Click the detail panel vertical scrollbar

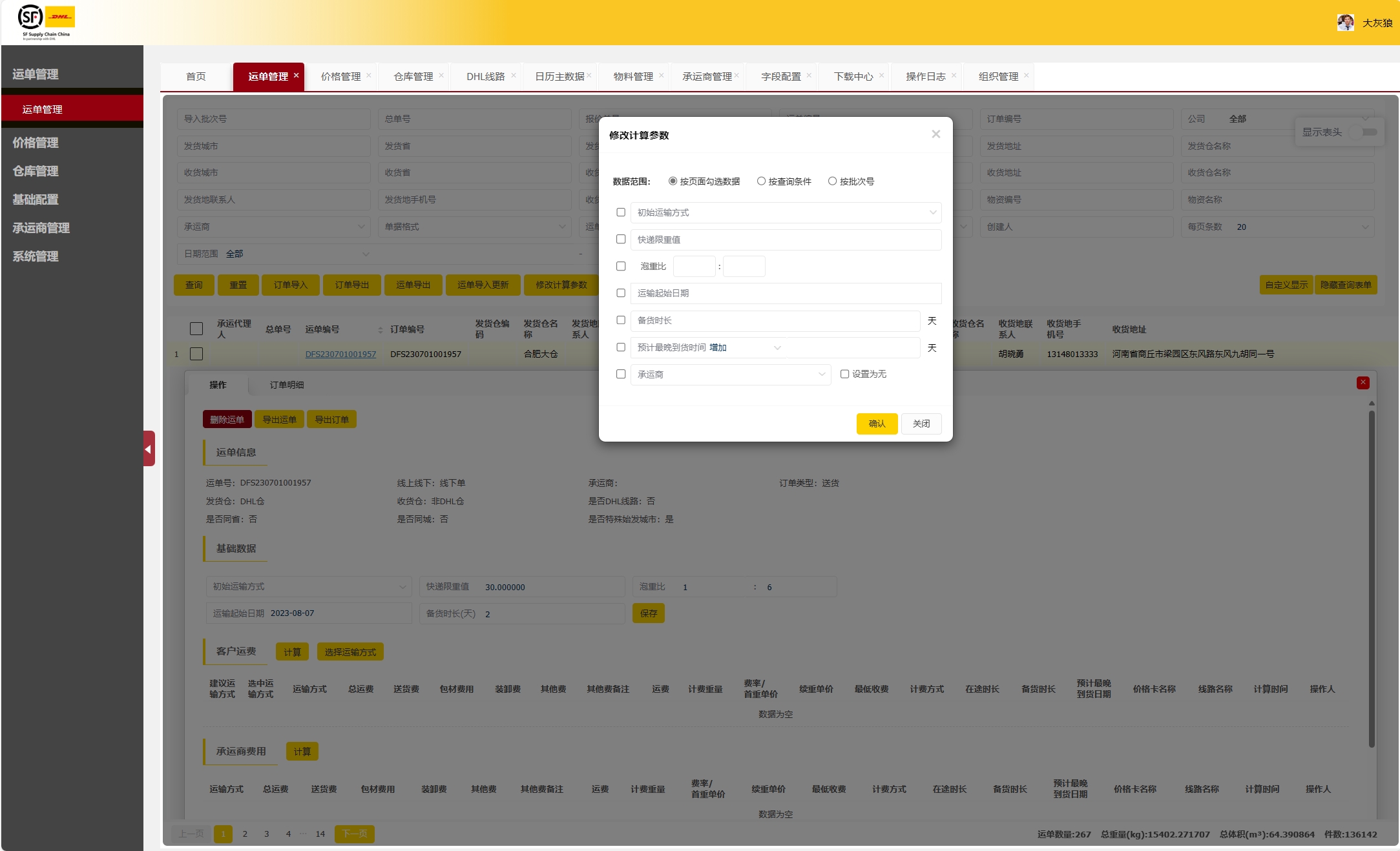pyautogui.click(x=1372, y=578)
